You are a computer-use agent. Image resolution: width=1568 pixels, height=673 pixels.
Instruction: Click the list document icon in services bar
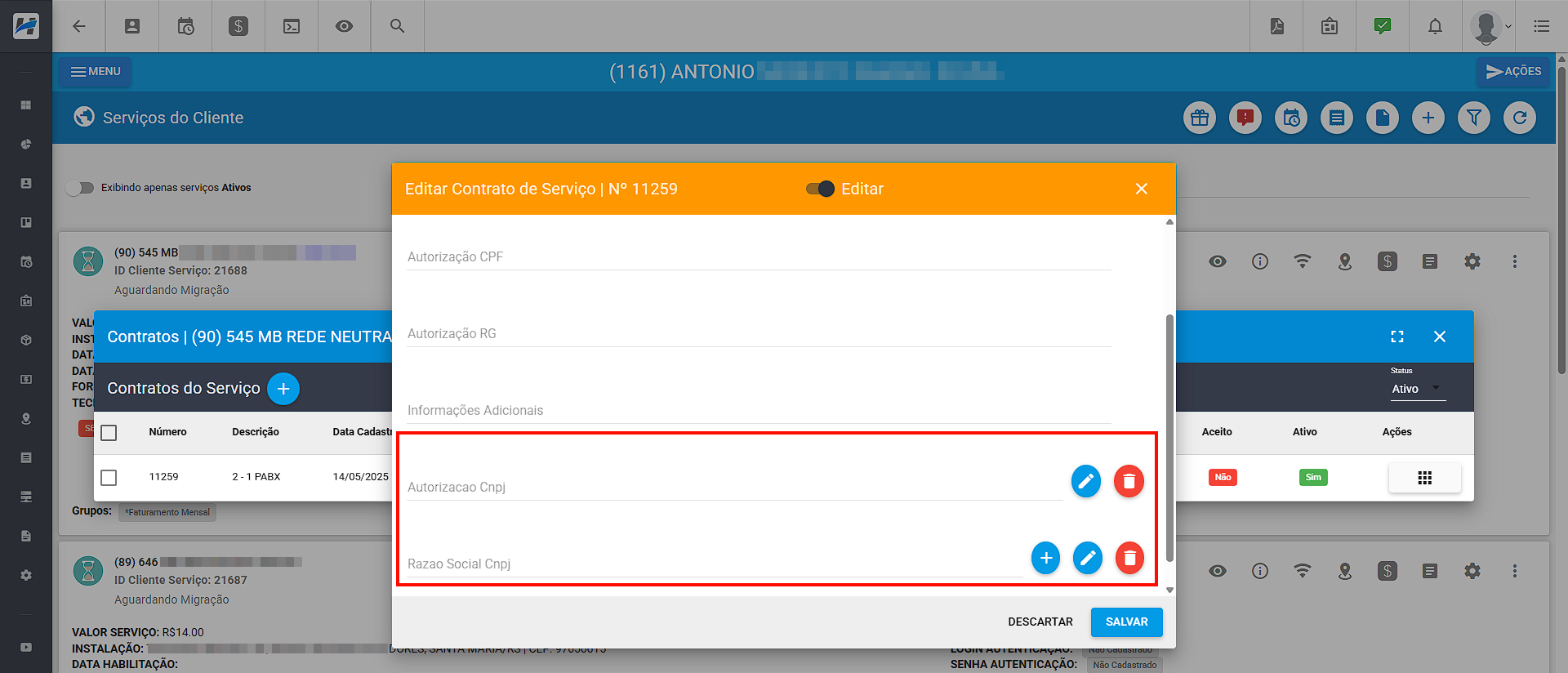pos(1337,118)
